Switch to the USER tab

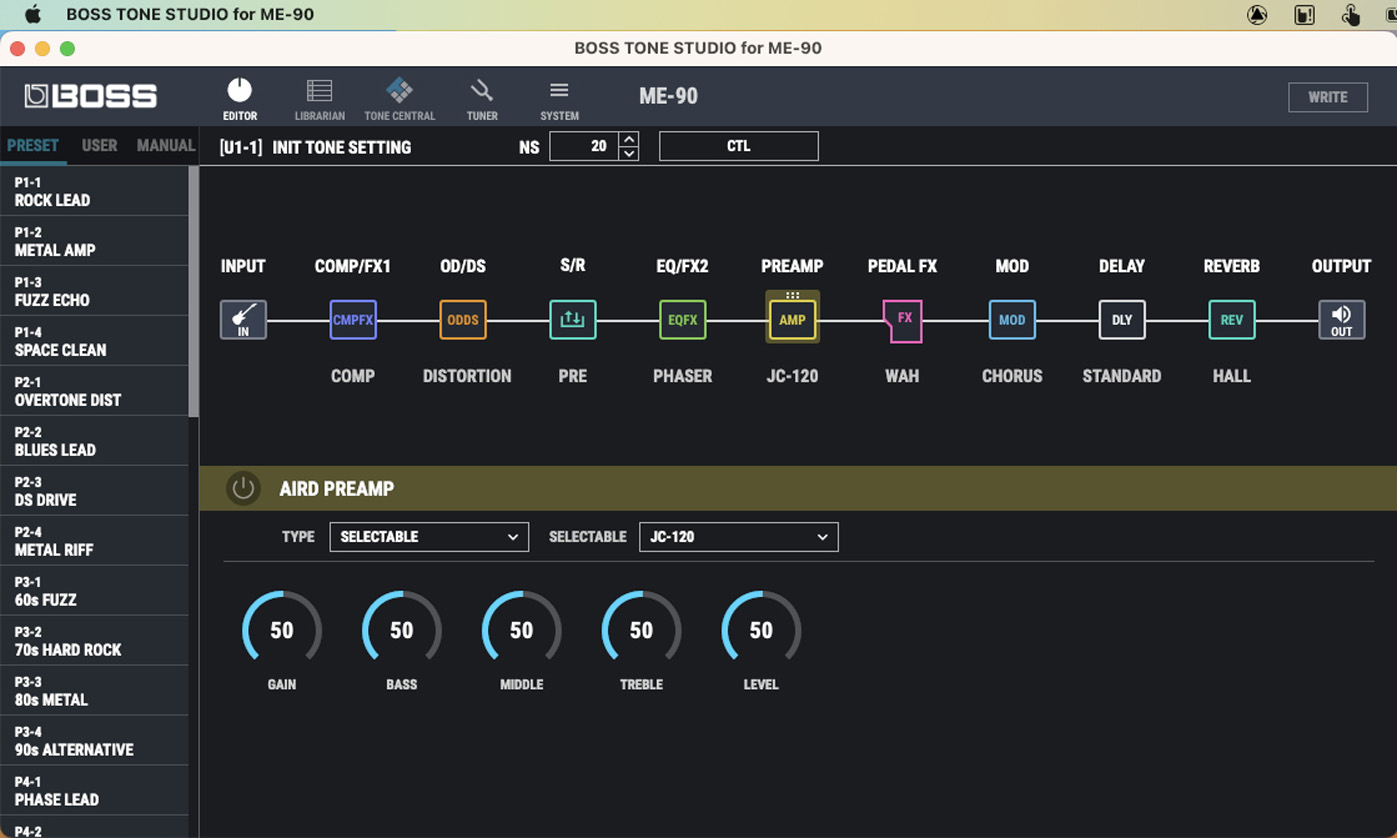[99, 145]
